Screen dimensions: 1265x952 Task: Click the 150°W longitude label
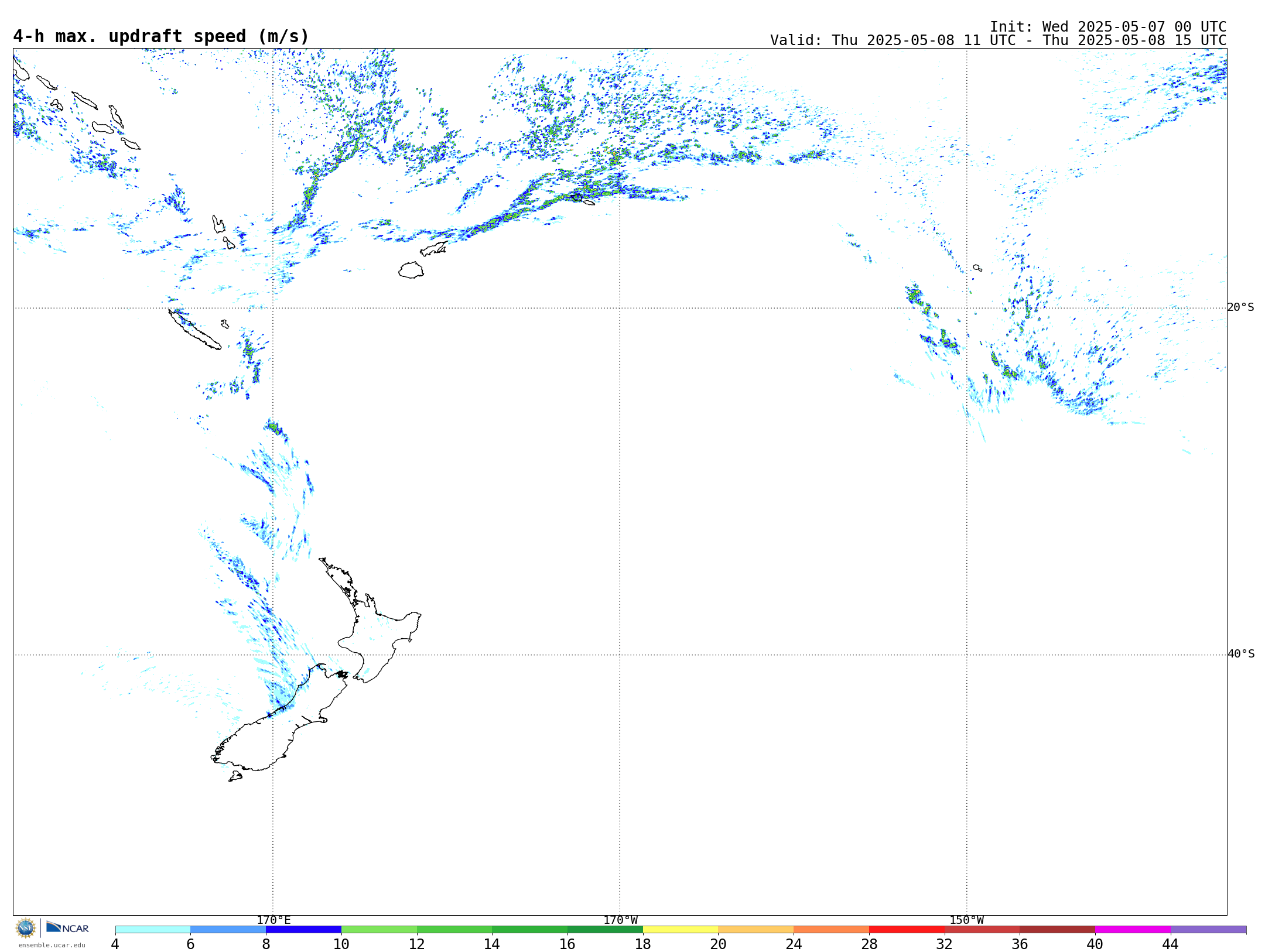pos(966,920)
